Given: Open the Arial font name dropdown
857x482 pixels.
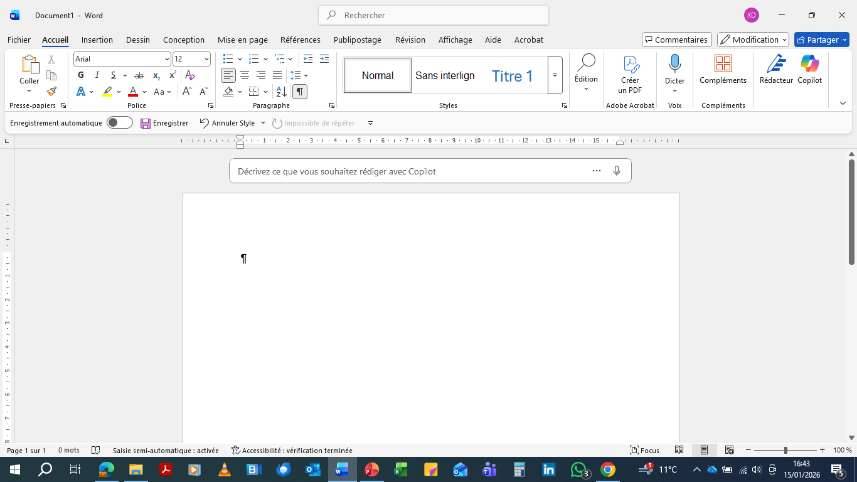Looking at the screenshot, I should [166, 59].
